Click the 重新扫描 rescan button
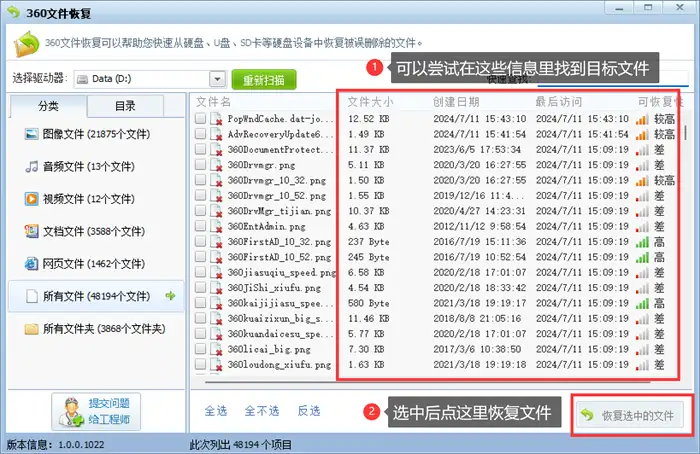 (x=264, y=80)
